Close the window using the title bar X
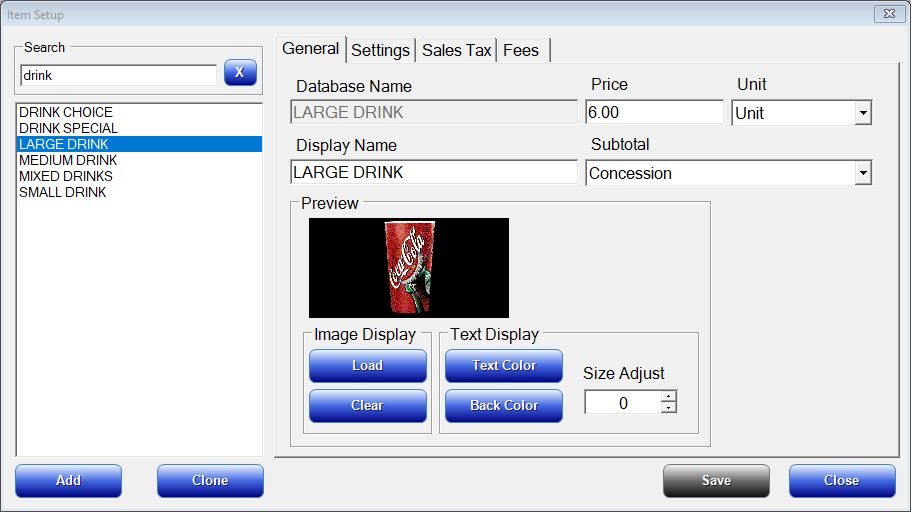Screen dimensions: 911x512 (890, 13)
